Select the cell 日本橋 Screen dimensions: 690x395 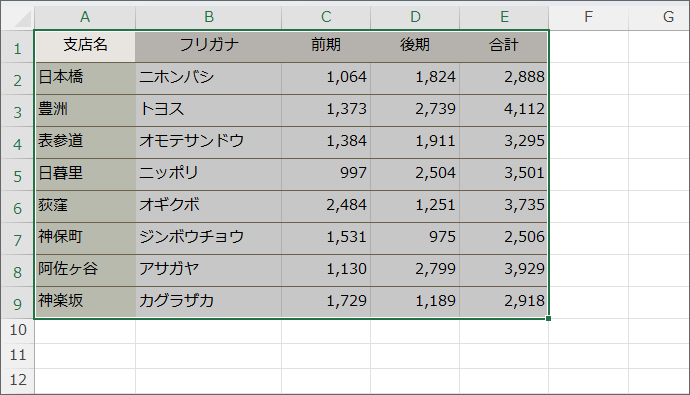(85, 78)
